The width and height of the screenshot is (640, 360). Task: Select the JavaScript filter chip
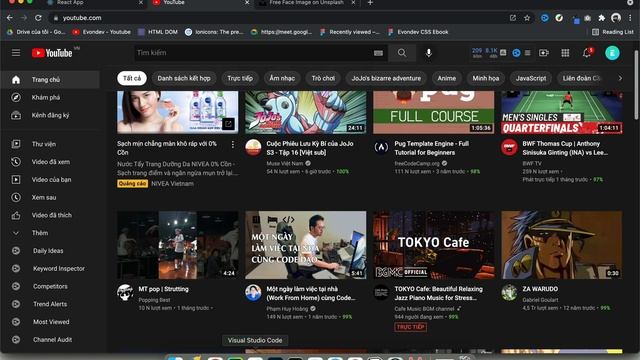pyautogui.click(x=531, y=78)
